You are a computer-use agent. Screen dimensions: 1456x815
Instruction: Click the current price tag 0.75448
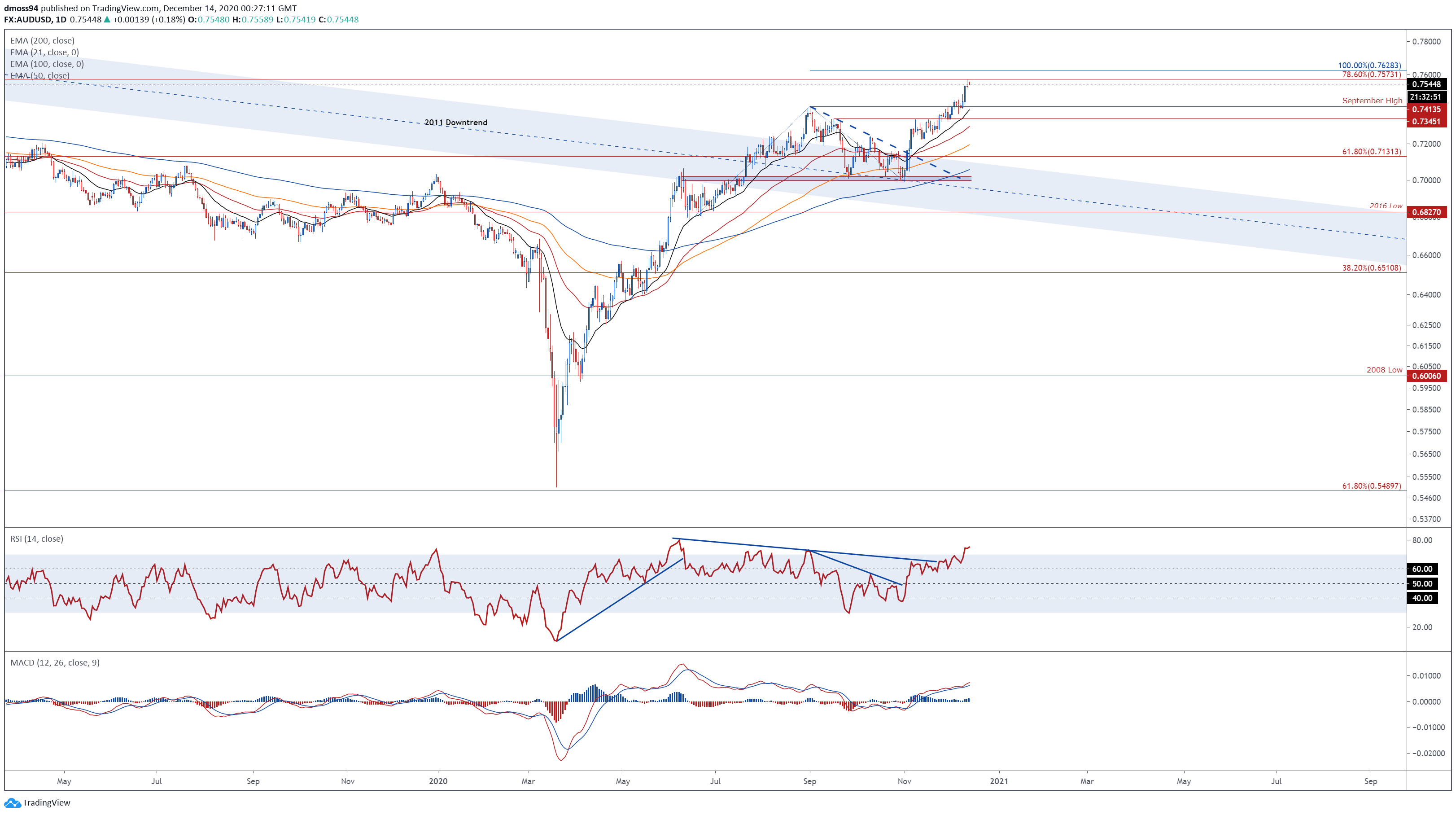1426,84
